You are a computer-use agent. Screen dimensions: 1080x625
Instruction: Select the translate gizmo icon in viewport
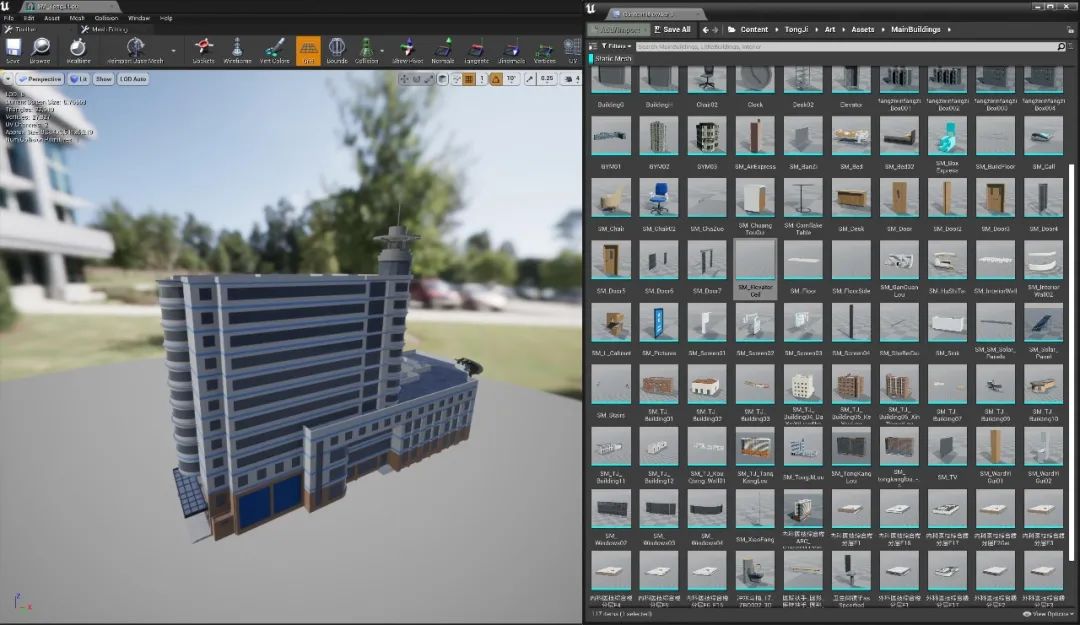(404, 79)
